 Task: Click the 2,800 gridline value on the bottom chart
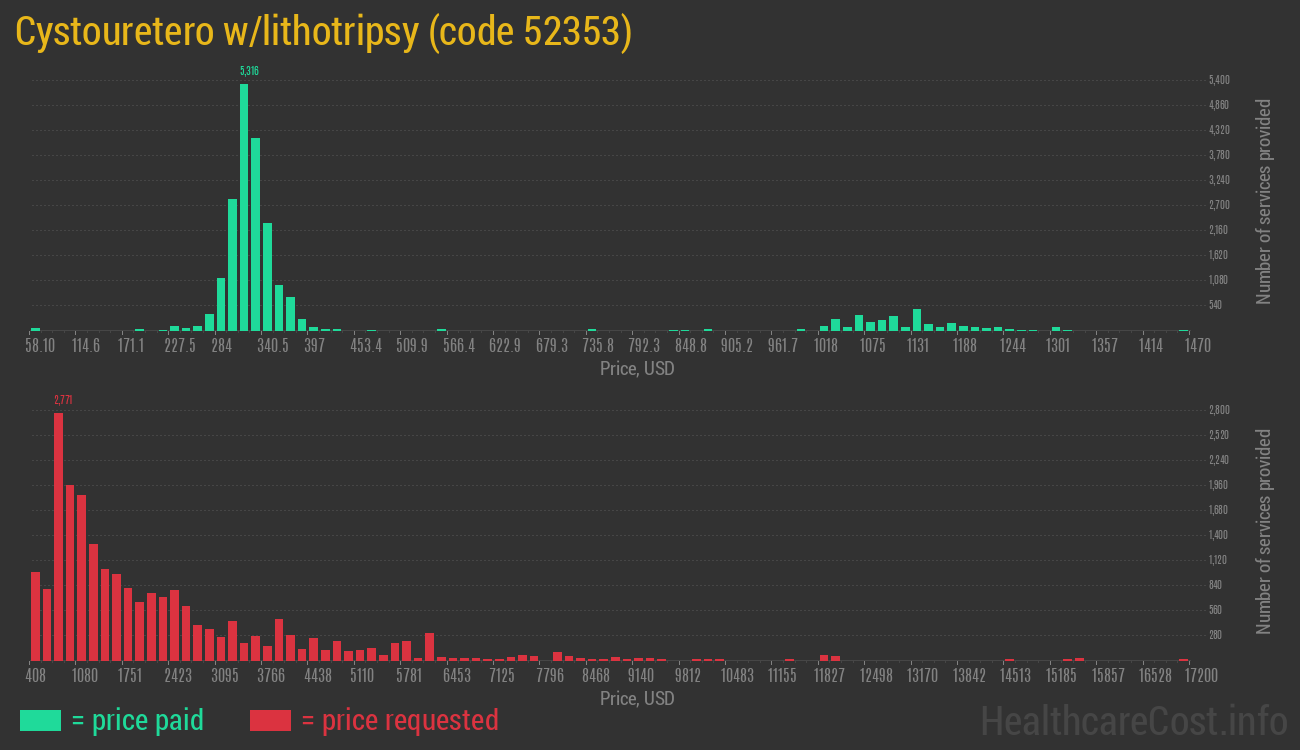point(1219,410)
